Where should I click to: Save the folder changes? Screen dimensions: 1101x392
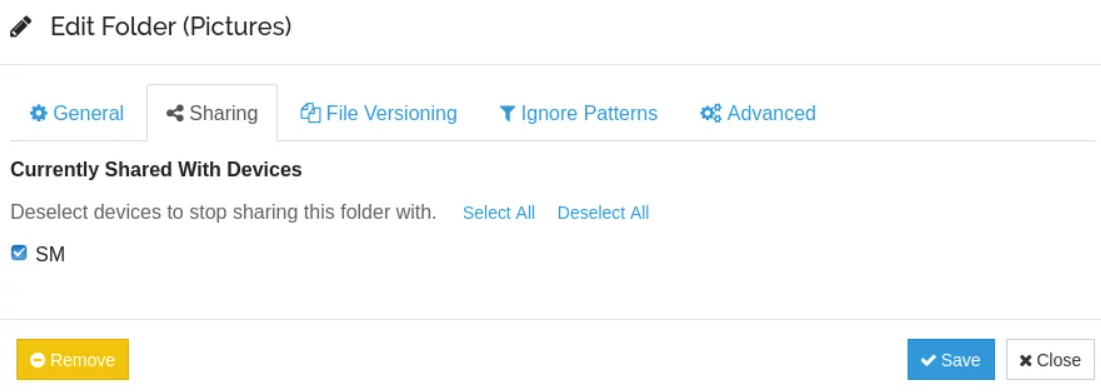[951, 360]
